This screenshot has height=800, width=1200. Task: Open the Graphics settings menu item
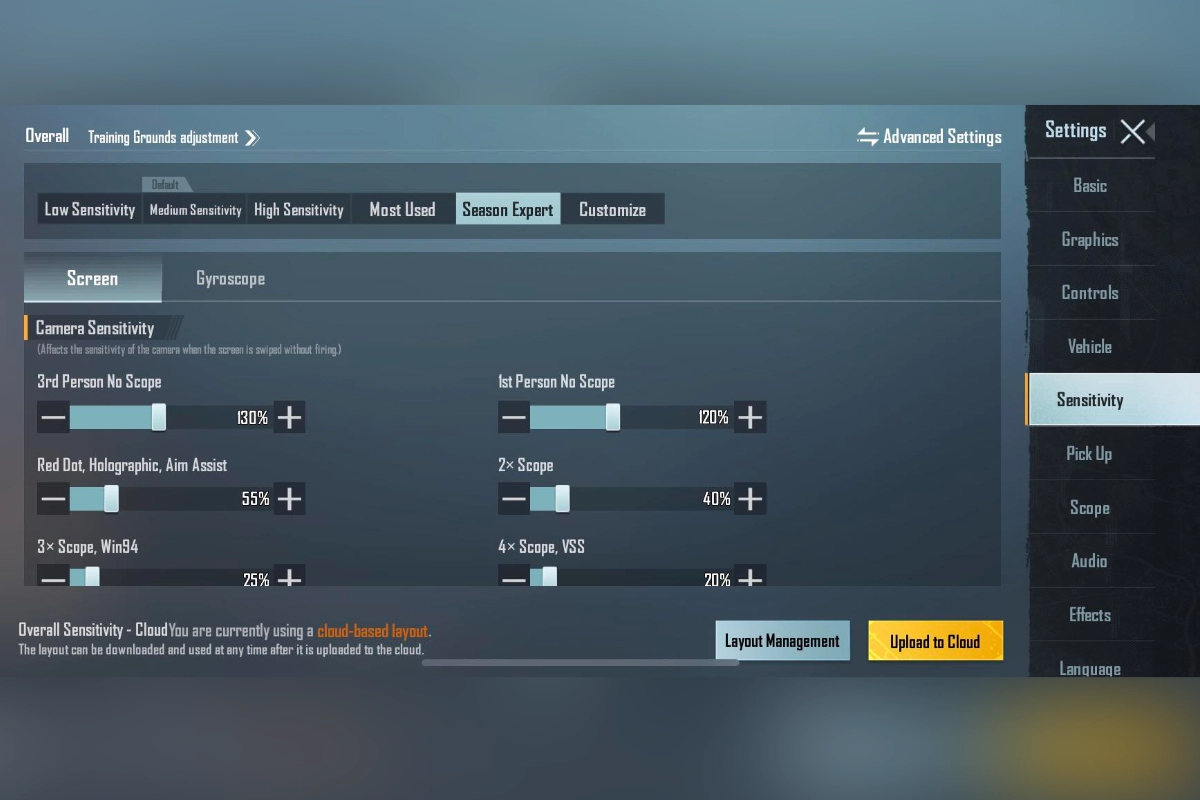pos(1090,239)
